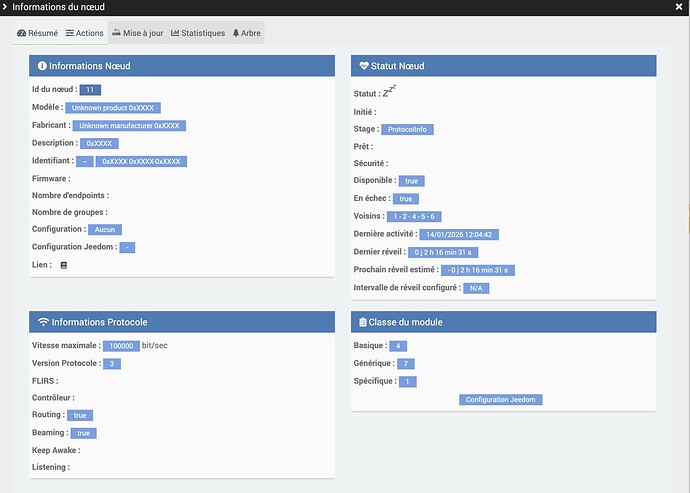
Task: Click the Statistiques chart icon
Action: point(175,33)
